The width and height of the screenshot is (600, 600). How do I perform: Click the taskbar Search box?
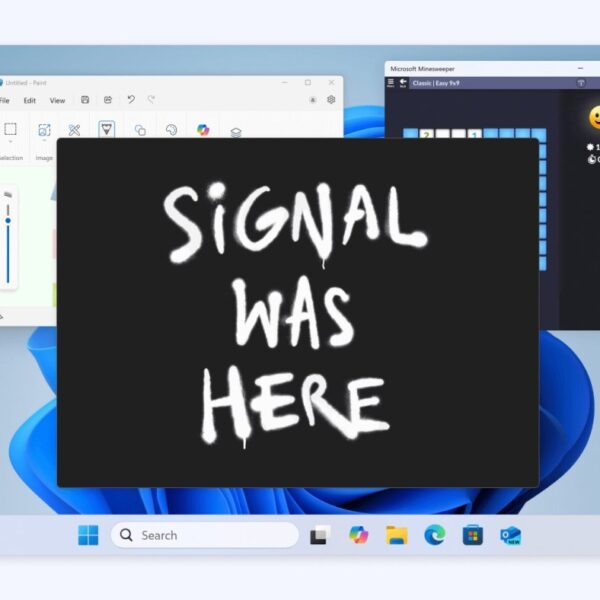pyautogui.click(x=205, y=535)
